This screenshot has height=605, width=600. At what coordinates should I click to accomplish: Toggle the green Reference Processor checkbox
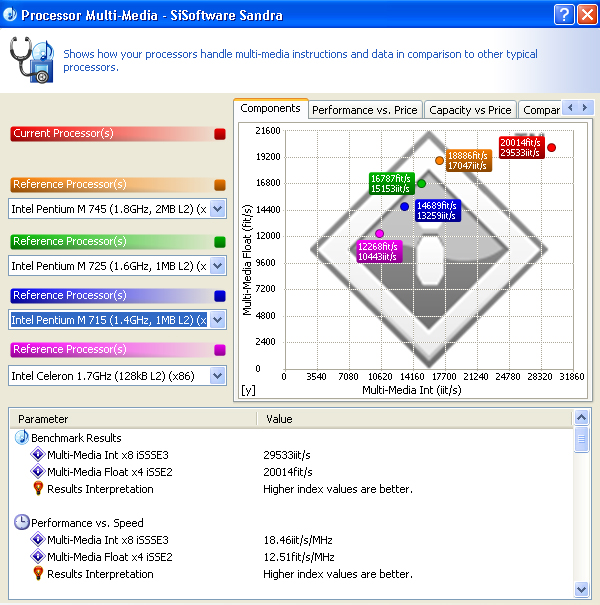[x=220, y=242]
